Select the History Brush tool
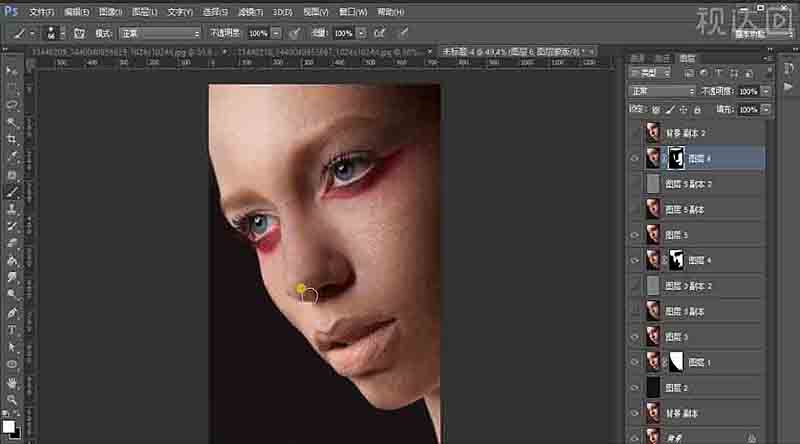Screen dimensions: 800x444 coord(12,226)
